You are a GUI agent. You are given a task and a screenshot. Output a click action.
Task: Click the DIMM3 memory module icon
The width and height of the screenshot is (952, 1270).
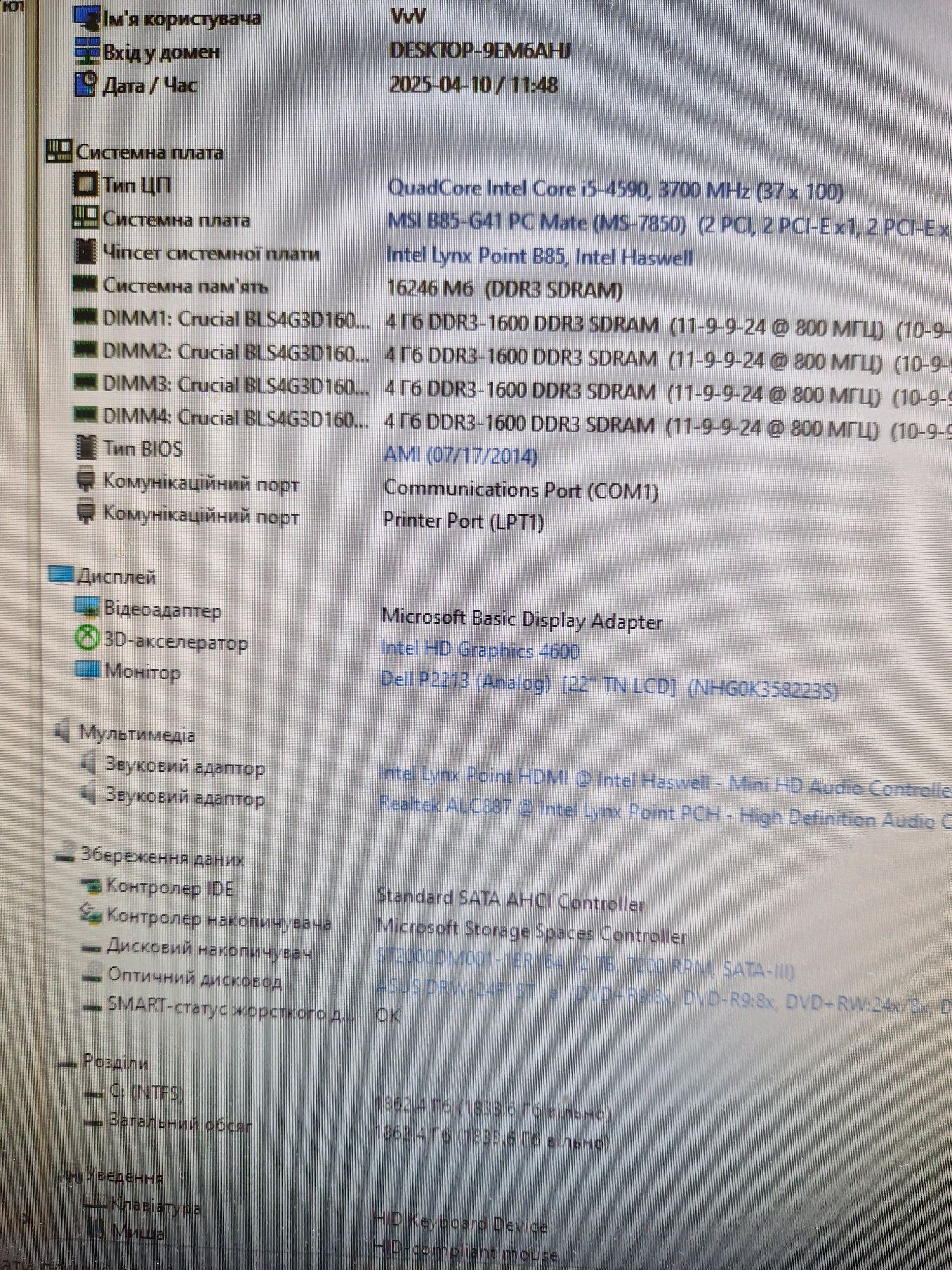coord(85,382)
